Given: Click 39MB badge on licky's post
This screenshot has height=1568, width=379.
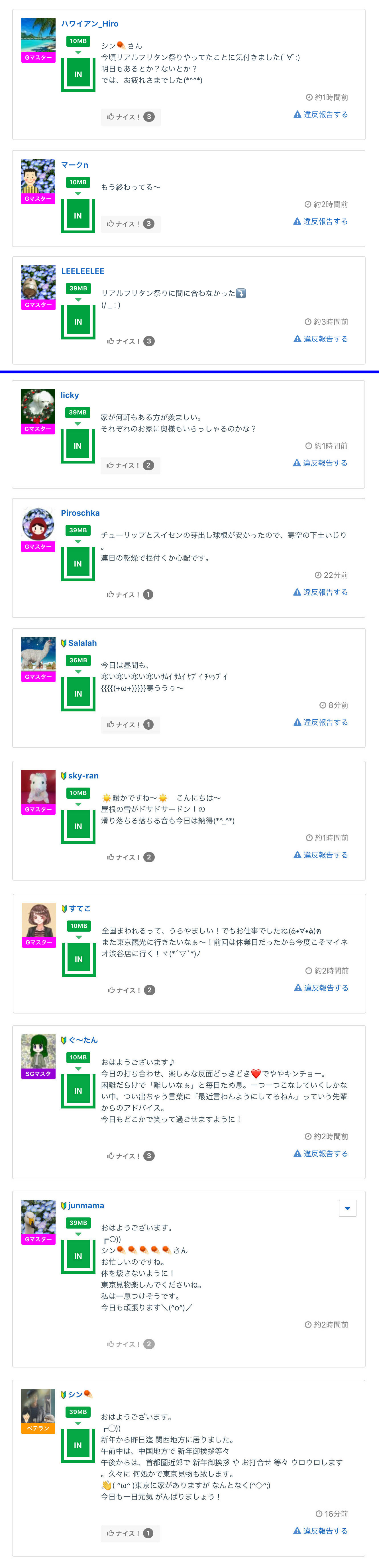Looking at the screenshot, I should 78,413.
